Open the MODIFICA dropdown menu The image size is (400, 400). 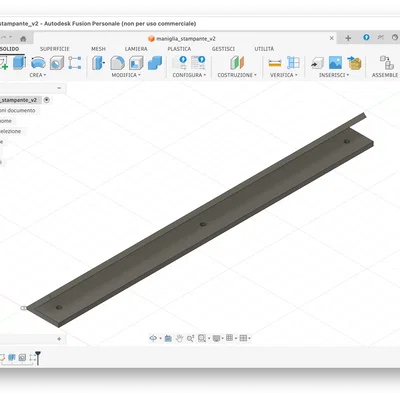click(126, 75)
